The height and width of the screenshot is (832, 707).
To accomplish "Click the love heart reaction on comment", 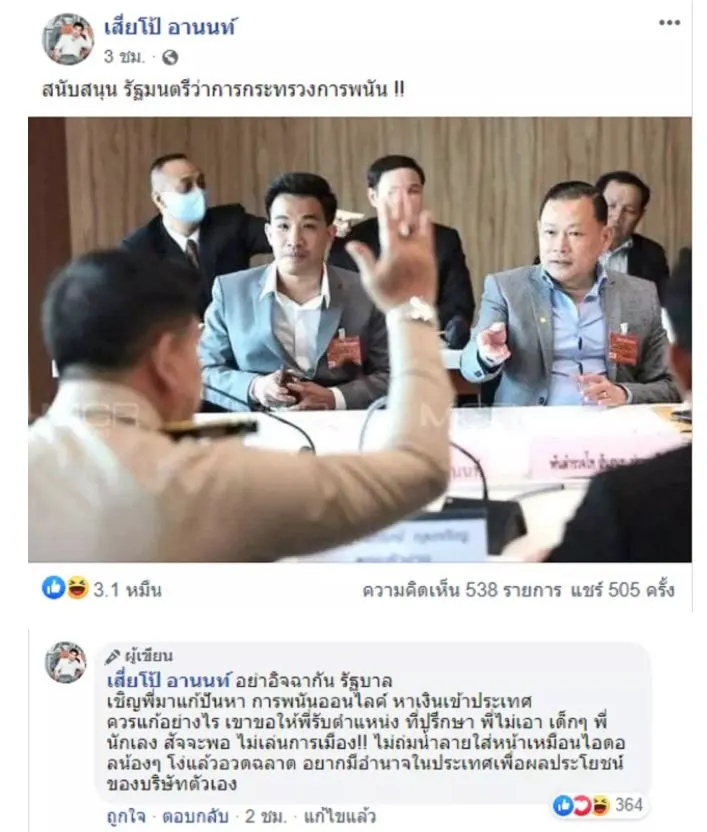I will [x=581, y=805].
